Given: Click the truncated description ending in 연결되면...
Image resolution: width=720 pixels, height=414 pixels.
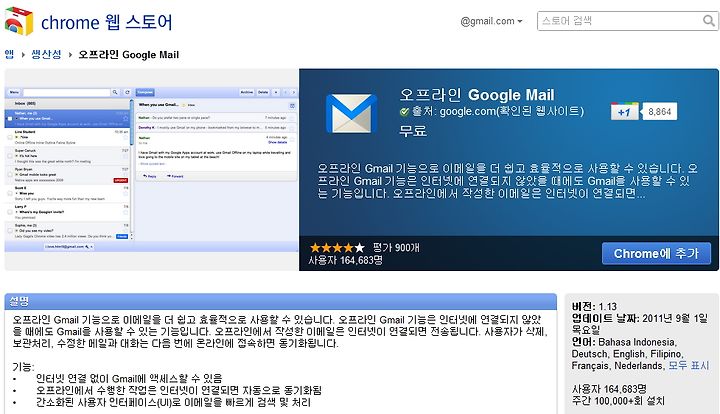Looking at the screenshot, I should (507, 181).
